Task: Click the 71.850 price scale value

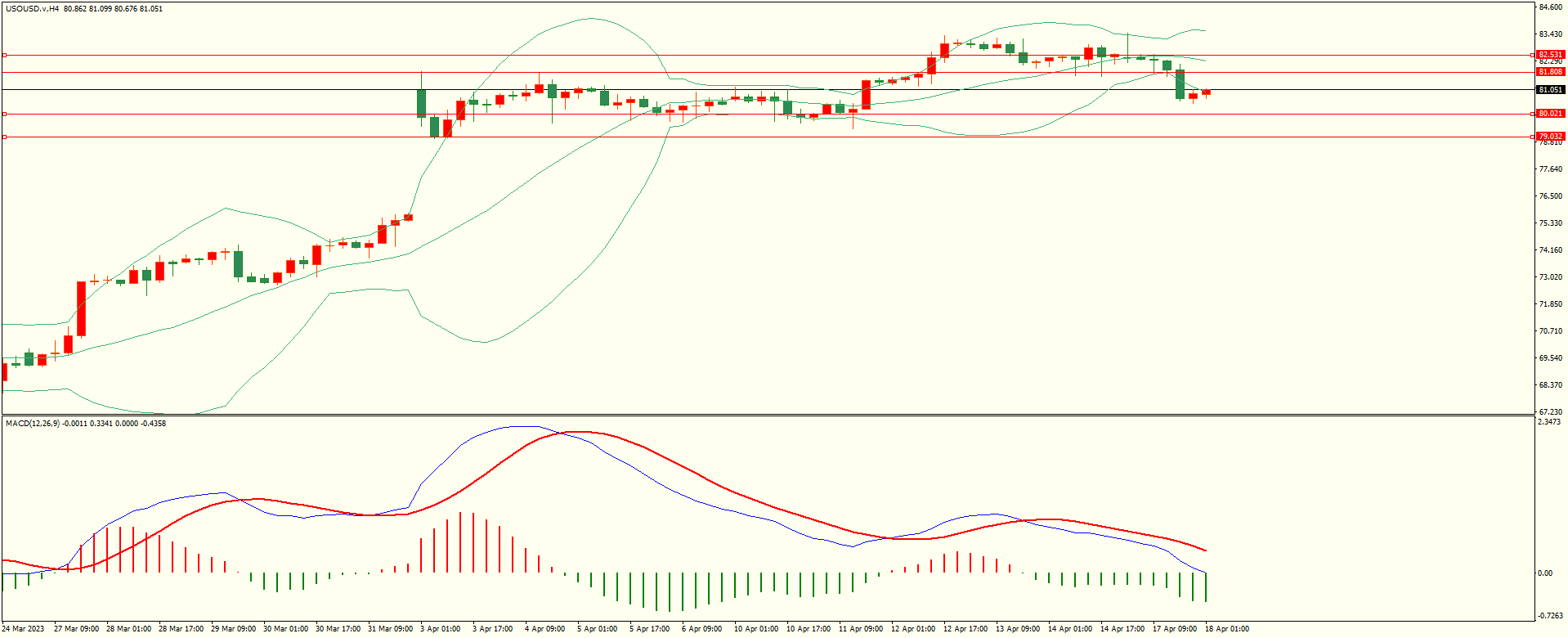Action: (x=1550, y=304)
